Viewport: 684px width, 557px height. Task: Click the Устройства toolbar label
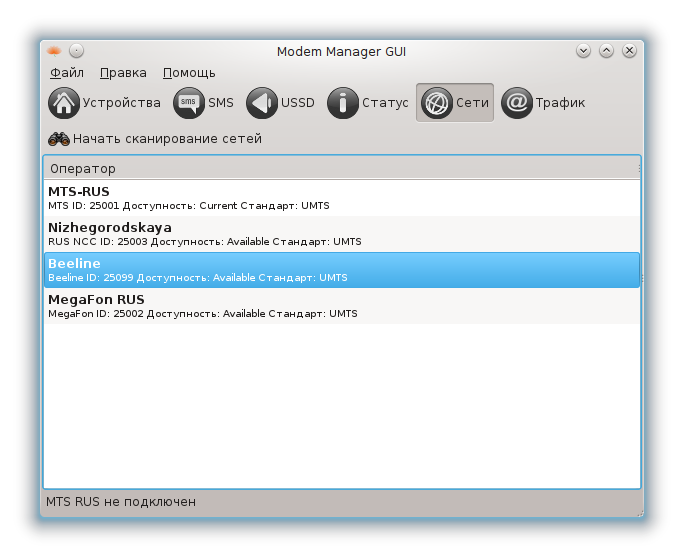coord(122,103)
